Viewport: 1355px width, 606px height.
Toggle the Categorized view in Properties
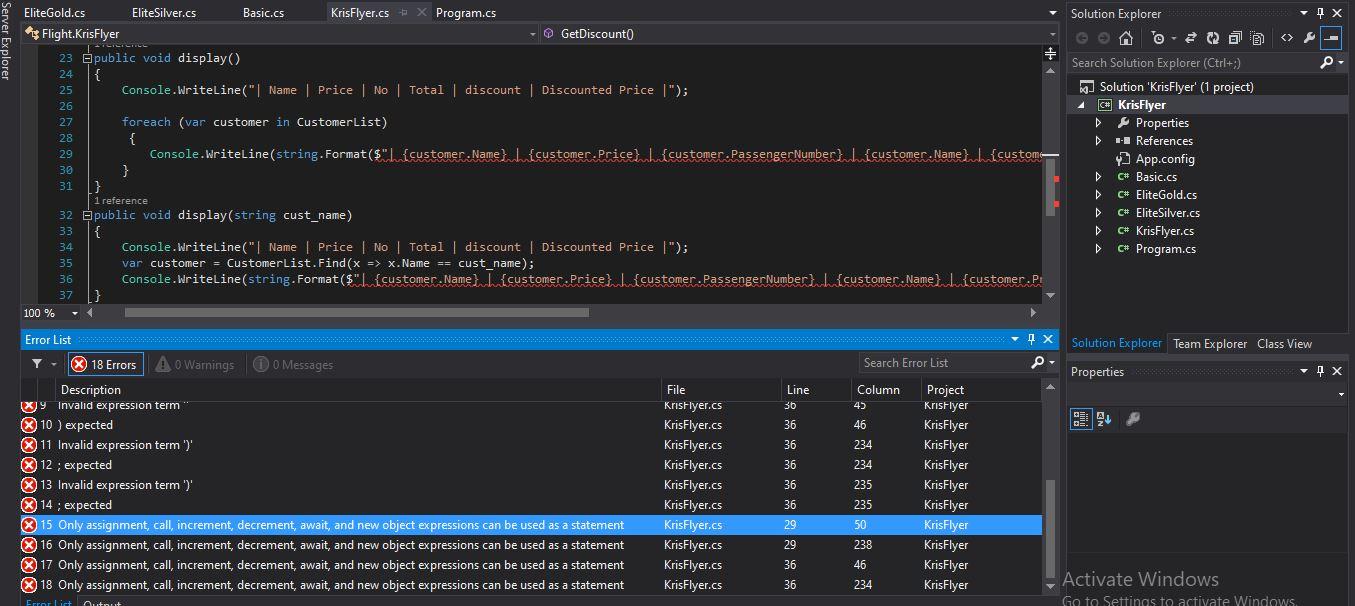(x=1081, y=419)
